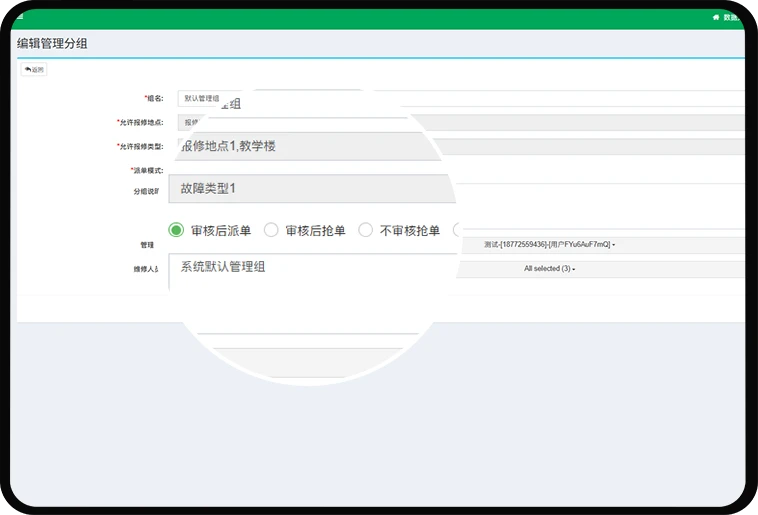Viewport: 758px width, 515px height.
Task: Click the home icon in the green header
Action: click(x=715, y=17)
